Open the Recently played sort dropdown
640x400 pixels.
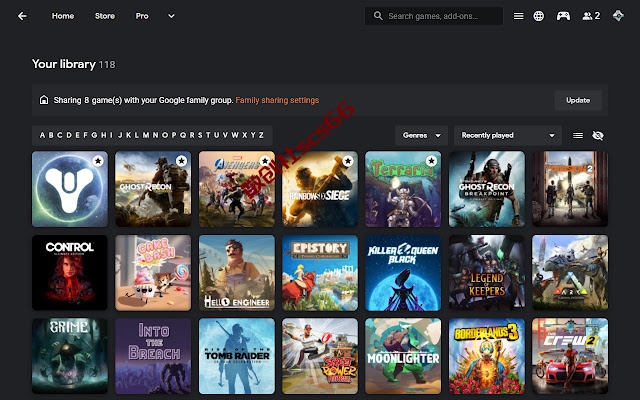508,136
